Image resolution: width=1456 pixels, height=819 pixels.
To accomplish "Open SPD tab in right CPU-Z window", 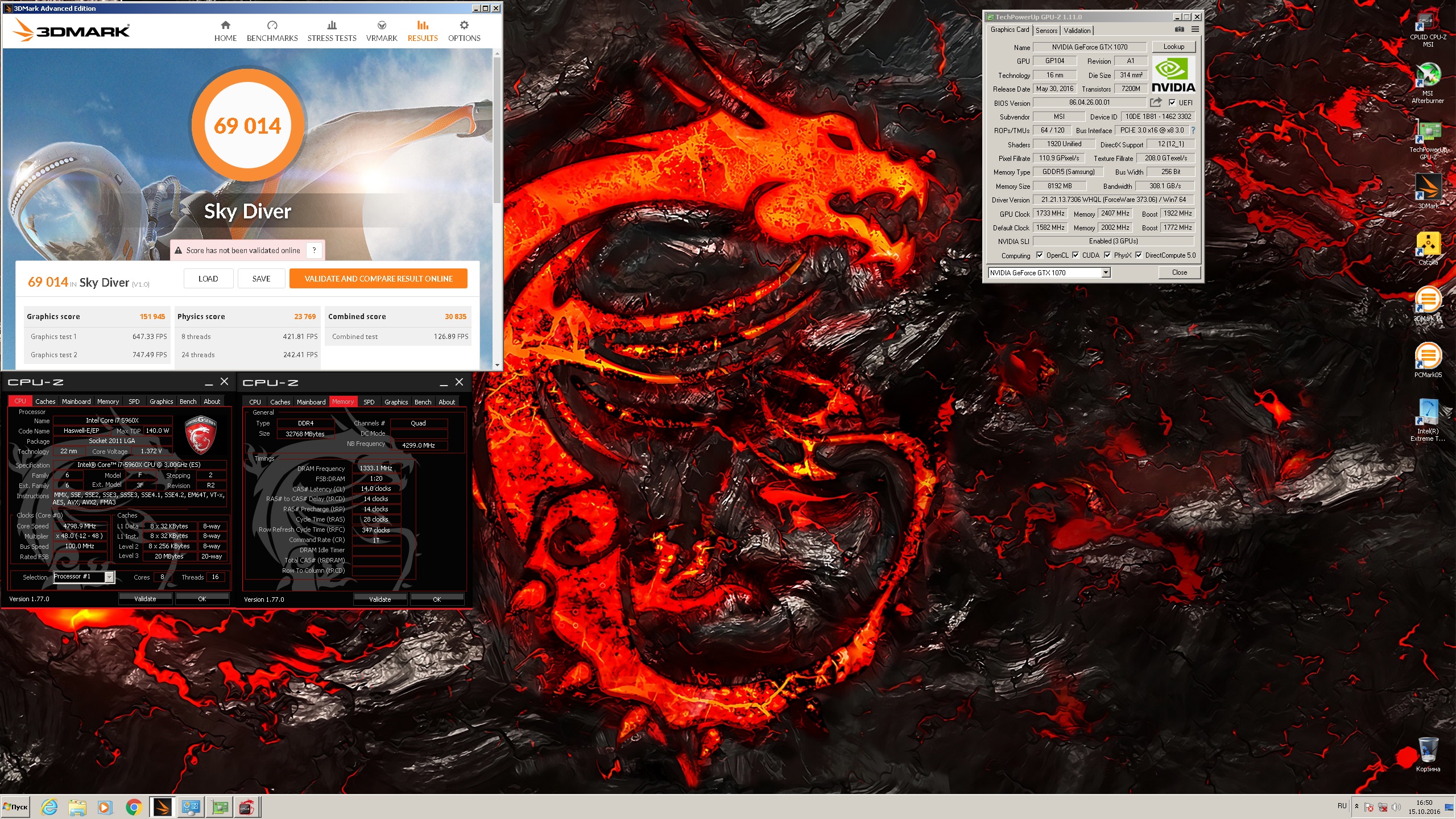I will 369,402.
